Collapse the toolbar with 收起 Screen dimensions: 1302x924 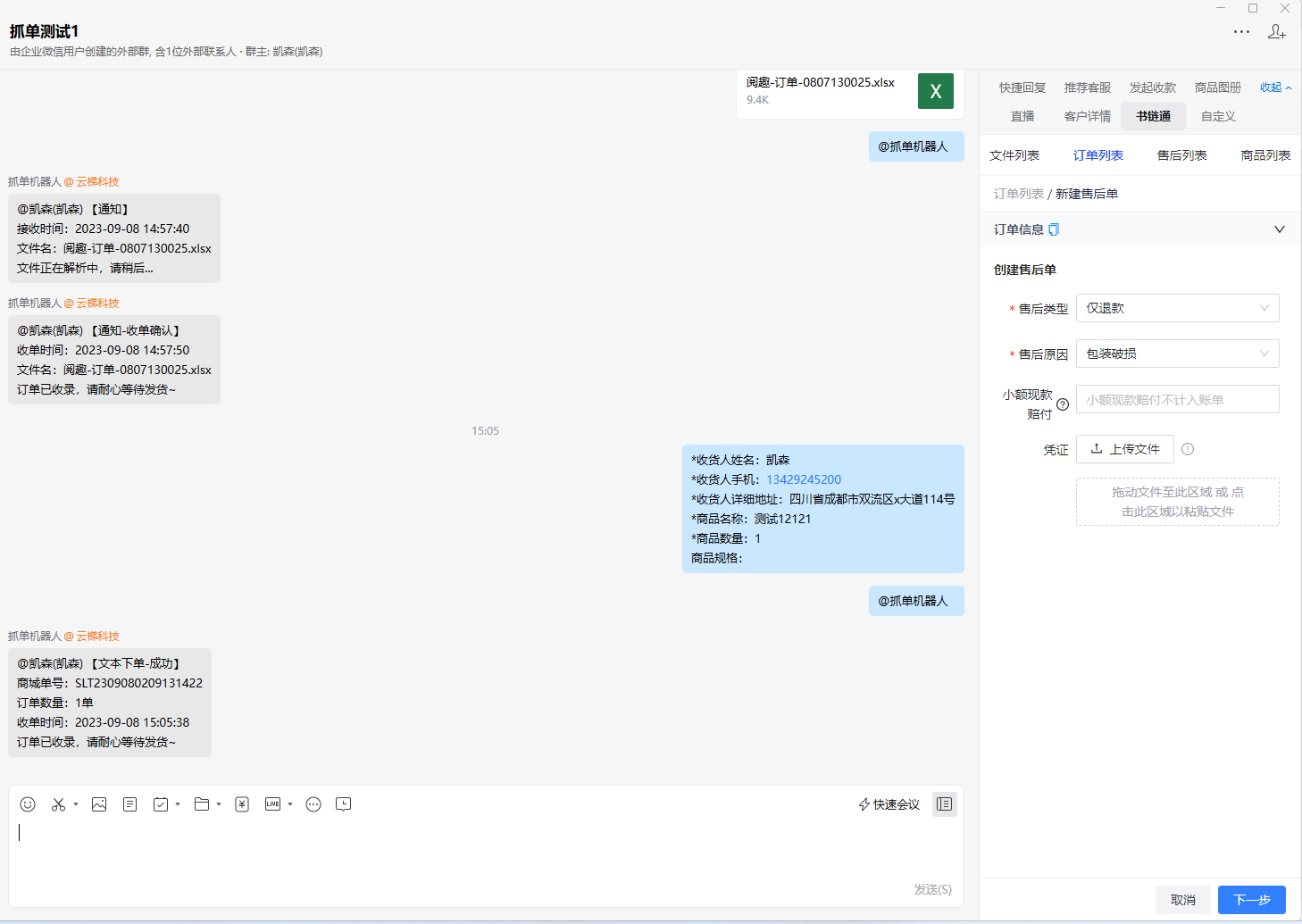point(1275,87)
